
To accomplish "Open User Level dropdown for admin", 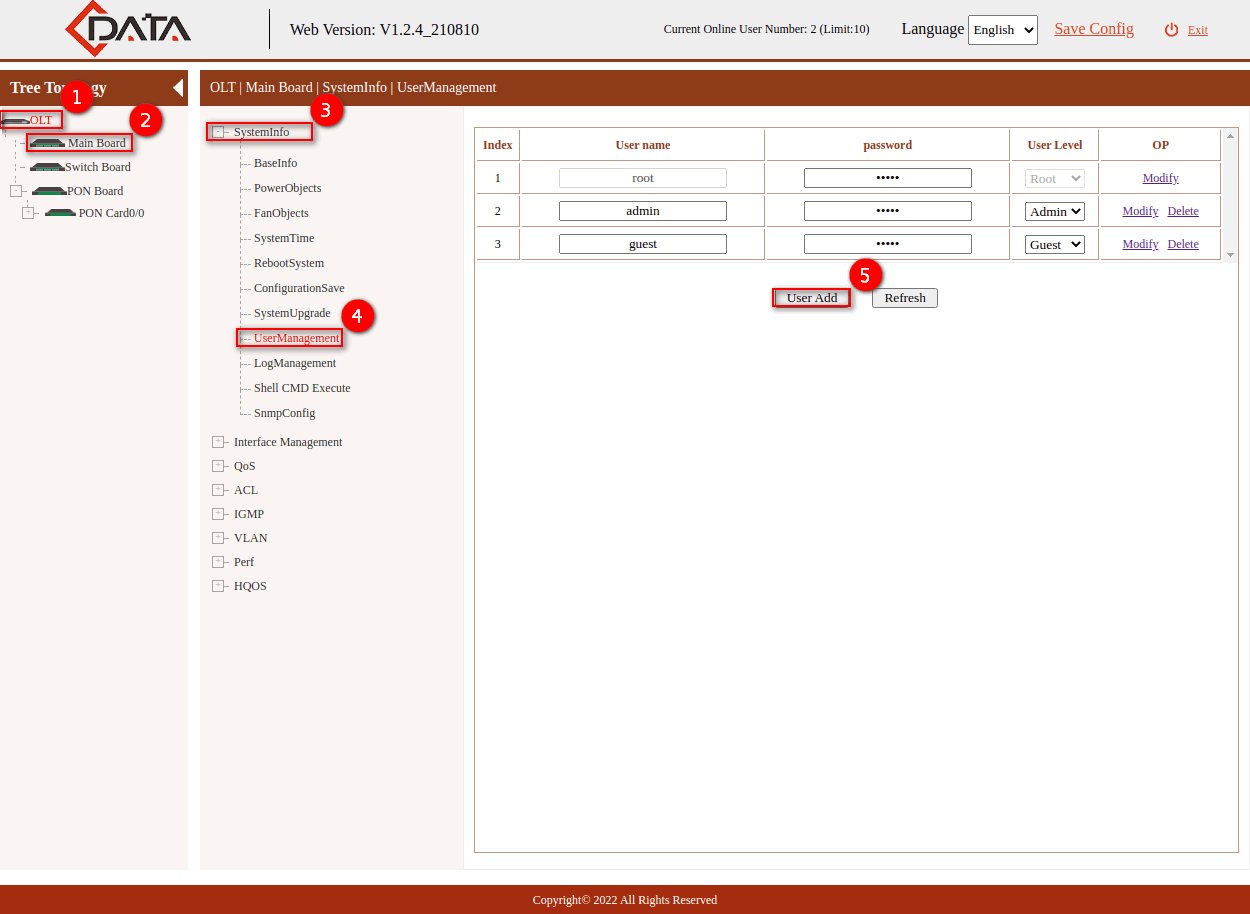I will tap(1054, 211).
